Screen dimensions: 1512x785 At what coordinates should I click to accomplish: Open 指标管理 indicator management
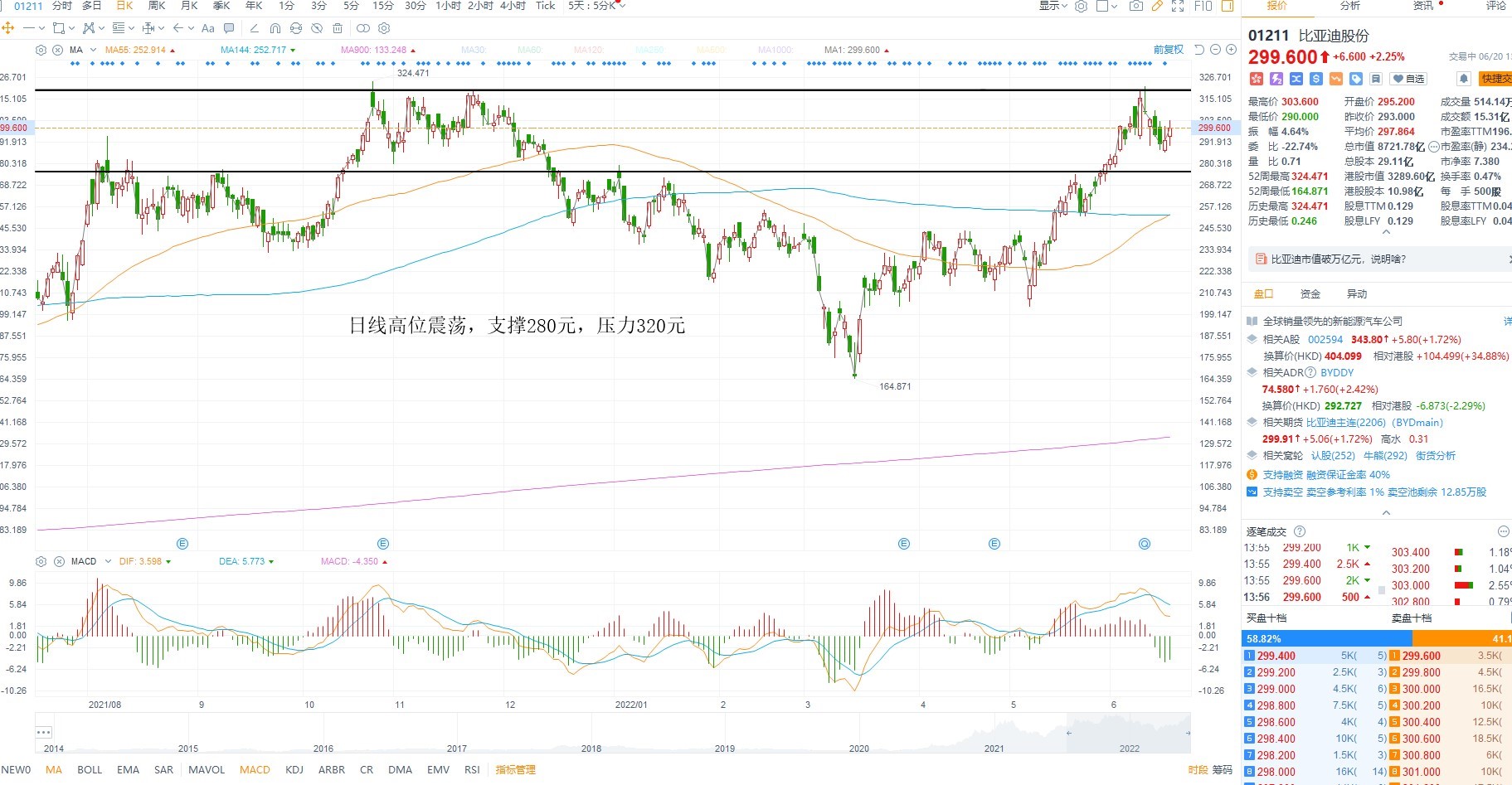(516, 769)
